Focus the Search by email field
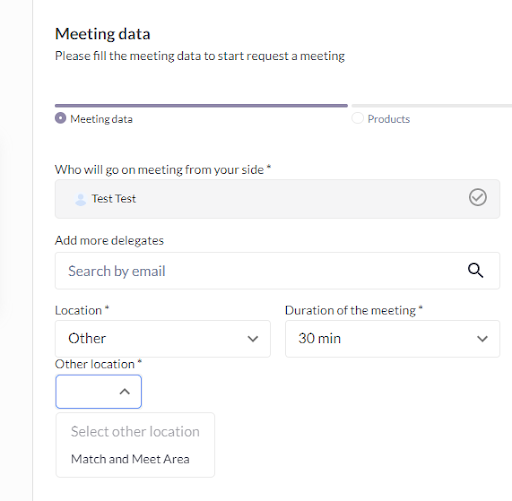Viewport: 512px width, 501px height. 277,271
